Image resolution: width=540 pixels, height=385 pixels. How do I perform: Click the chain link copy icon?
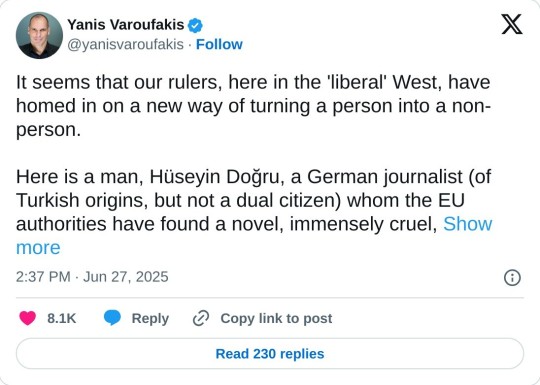[x=201, y=318]
